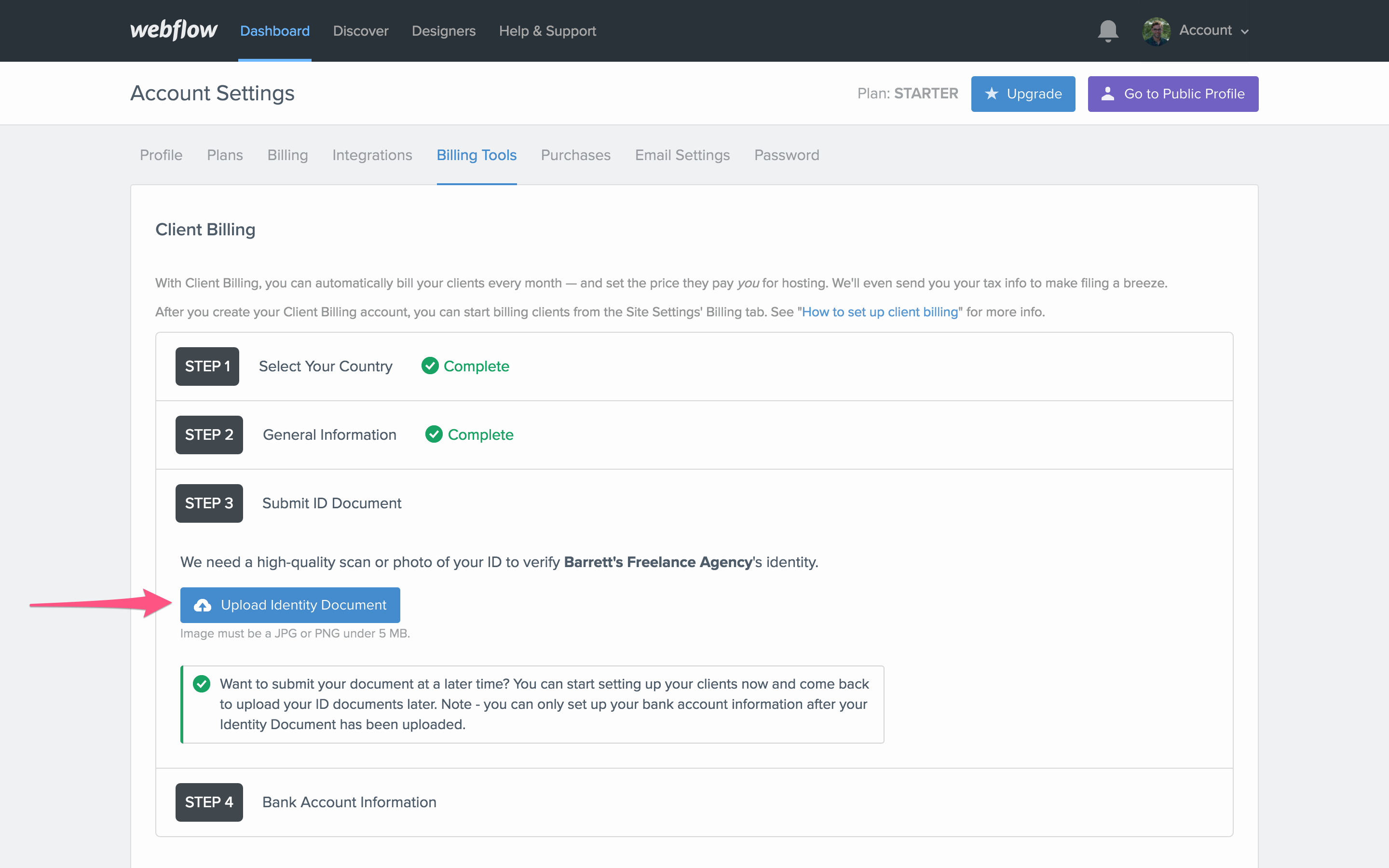The image size is (1389, 868).
Task: Switch to the Email Settings tab
Action: click(682, 155)
